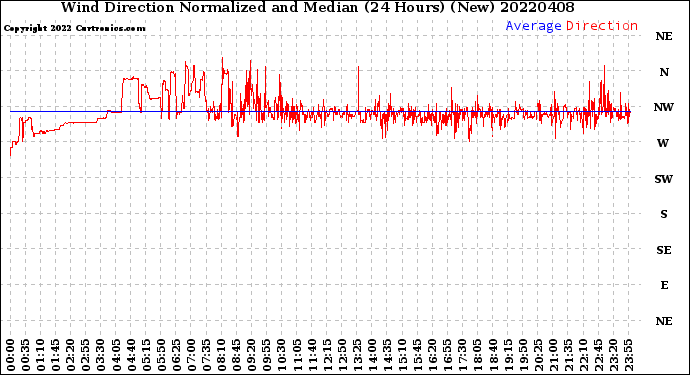The image size is (690, 375).
Task: Click the 11:40 time label
Action: pos(312,355)
